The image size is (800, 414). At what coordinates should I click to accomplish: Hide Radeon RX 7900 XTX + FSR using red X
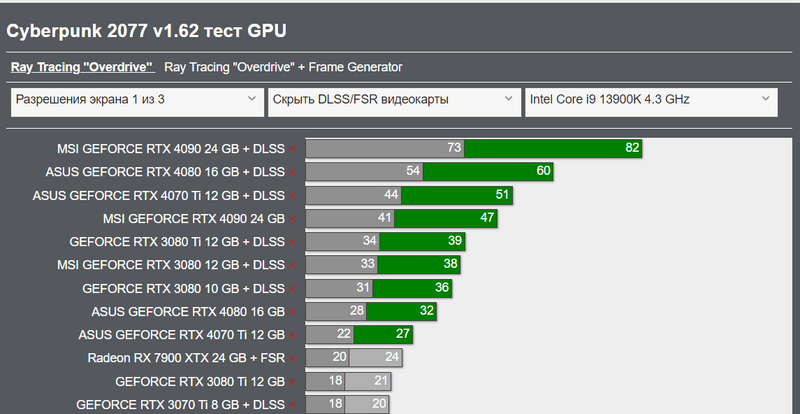point(293,358)
